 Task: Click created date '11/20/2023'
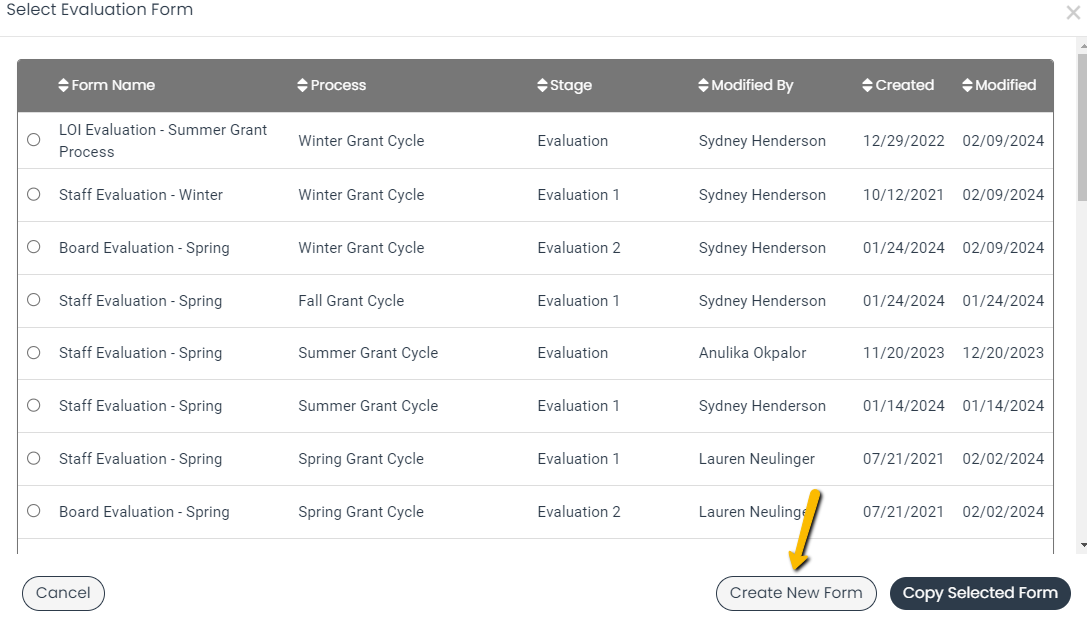coord(903,353)
